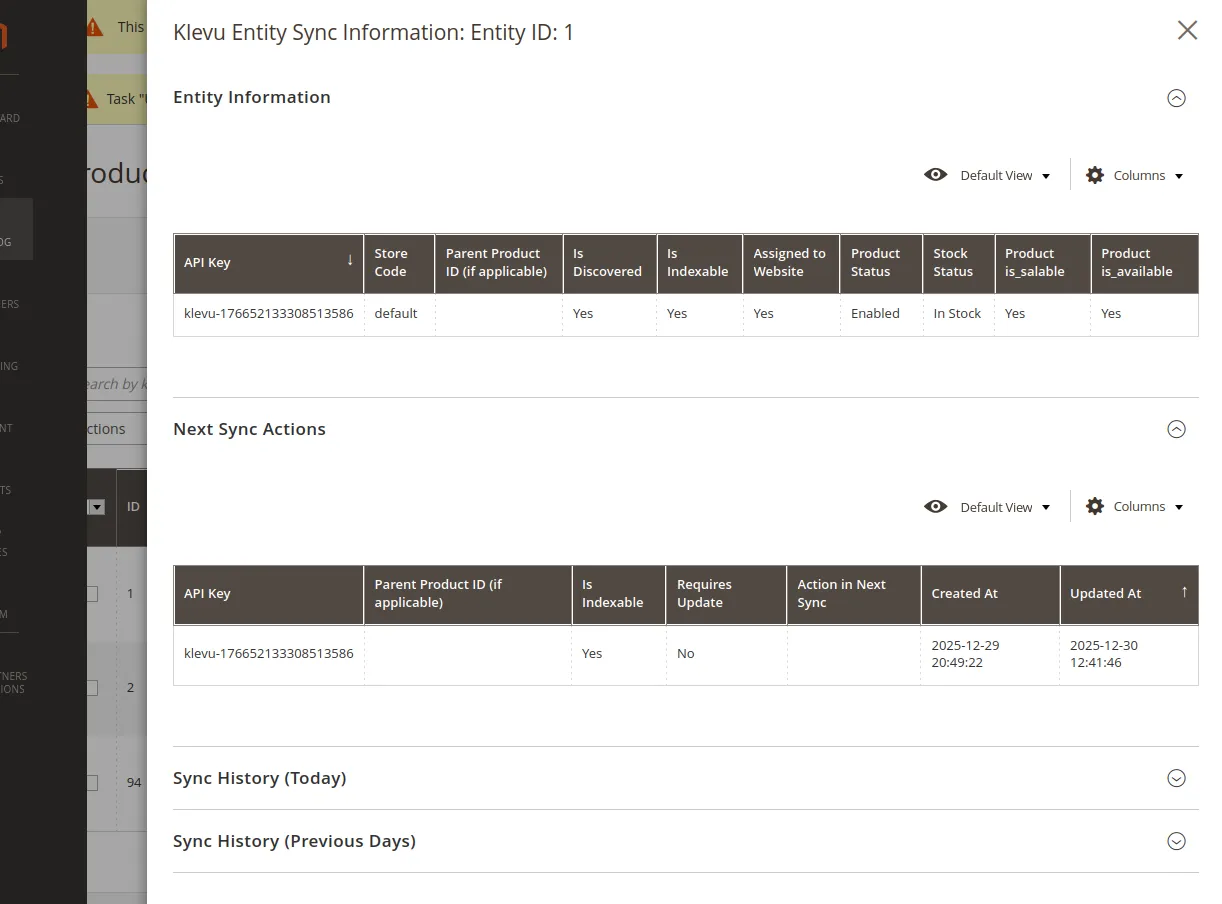Collapse the Entity Information section

coord(1177,98)
